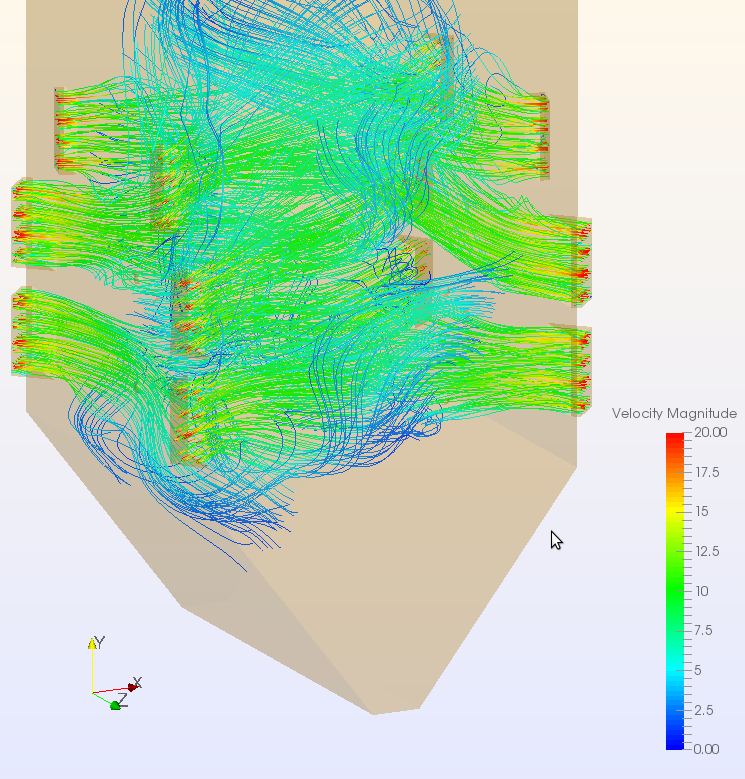Click the 7.5 legend tick label
The image size is (745, 779).
705,630
